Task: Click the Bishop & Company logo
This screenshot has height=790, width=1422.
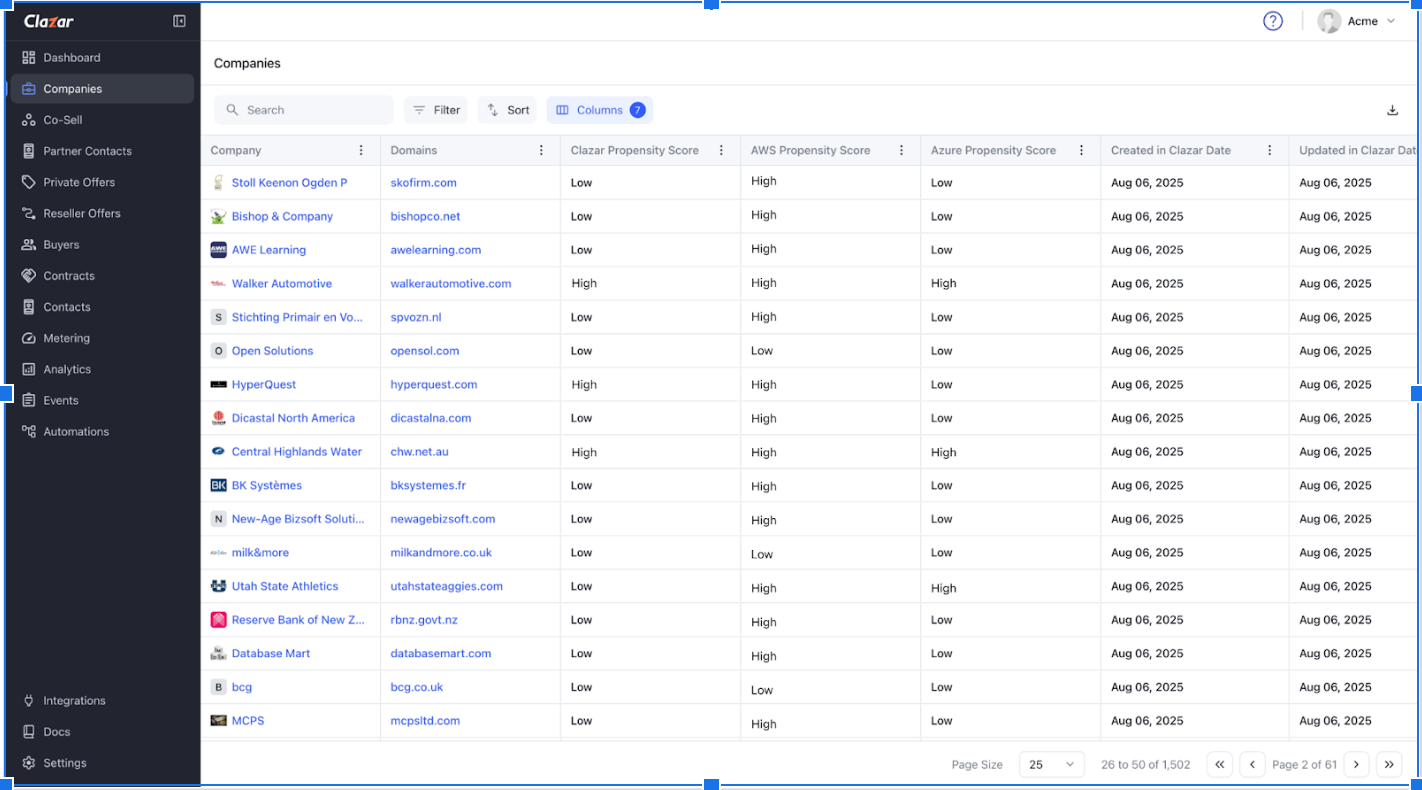Action: tap(218, 216)
